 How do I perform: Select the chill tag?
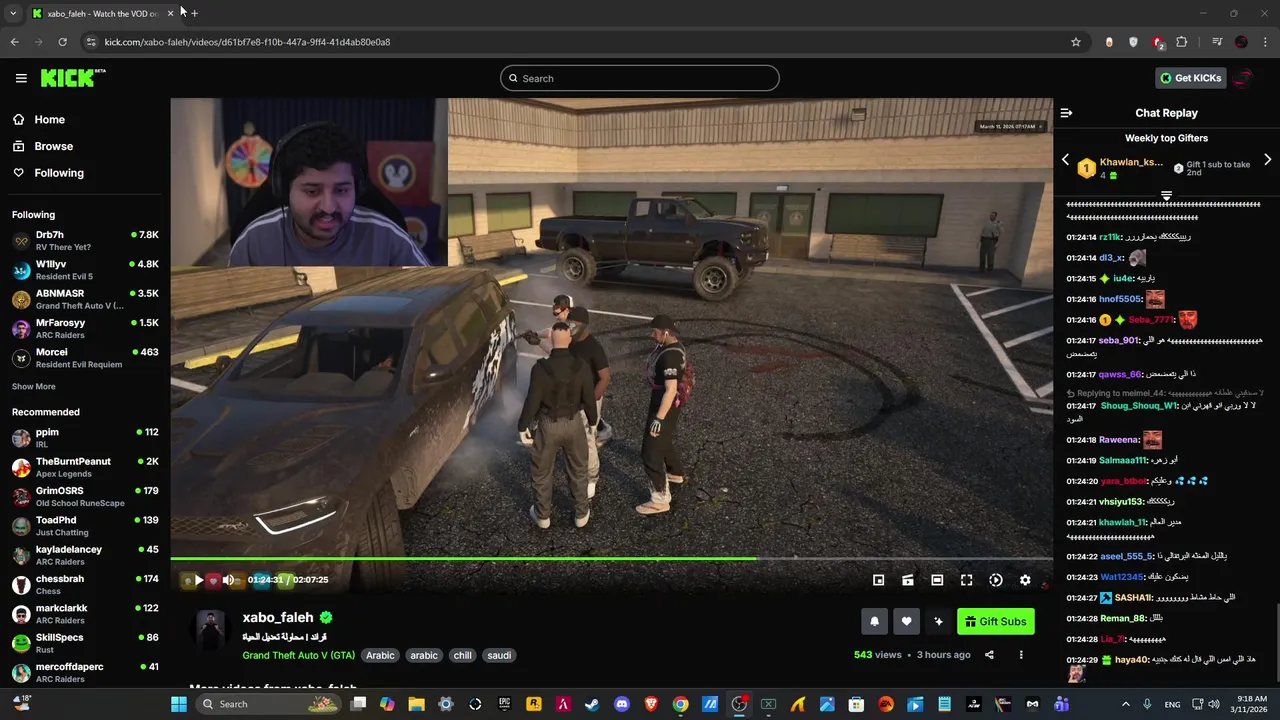coord(462,655)
